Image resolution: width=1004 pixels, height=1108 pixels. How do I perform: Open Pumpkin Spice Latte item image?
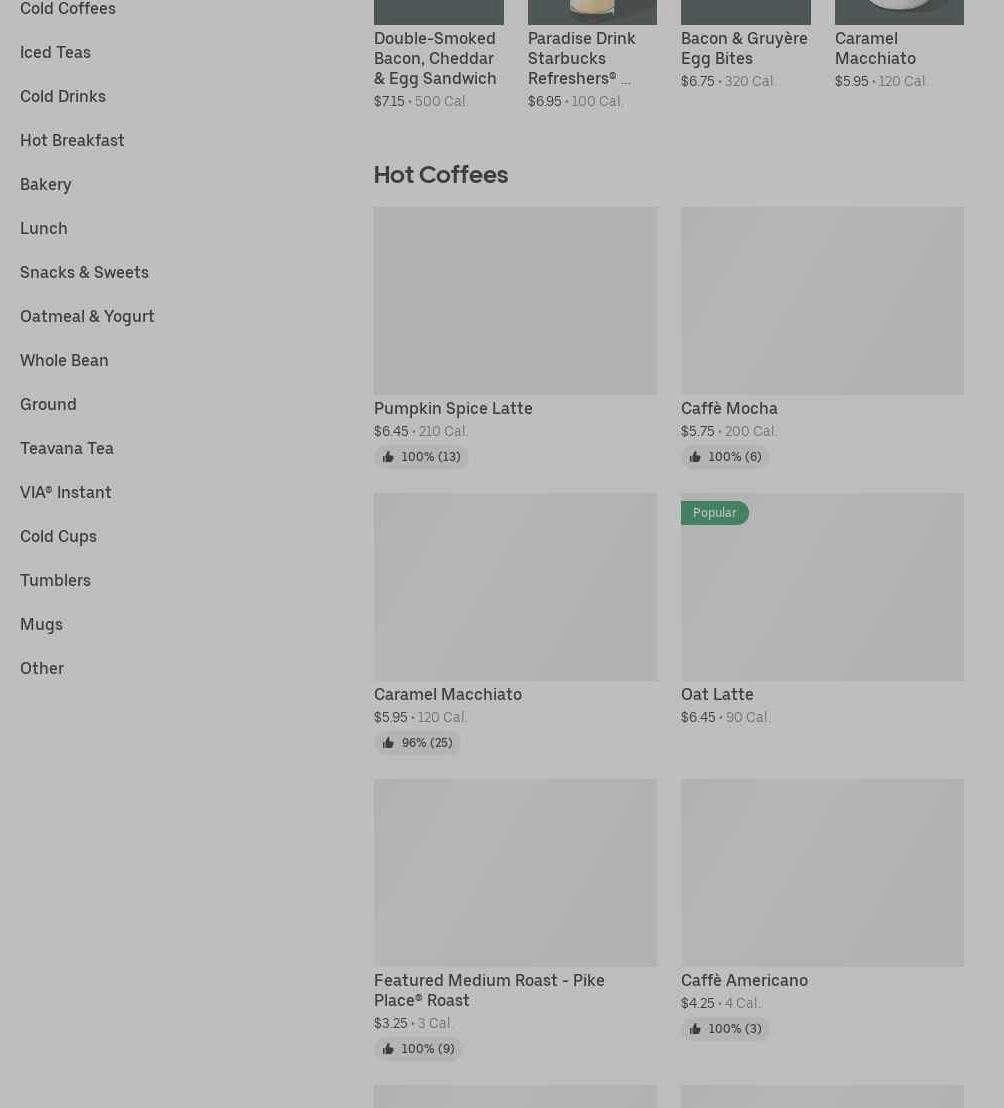515,300
